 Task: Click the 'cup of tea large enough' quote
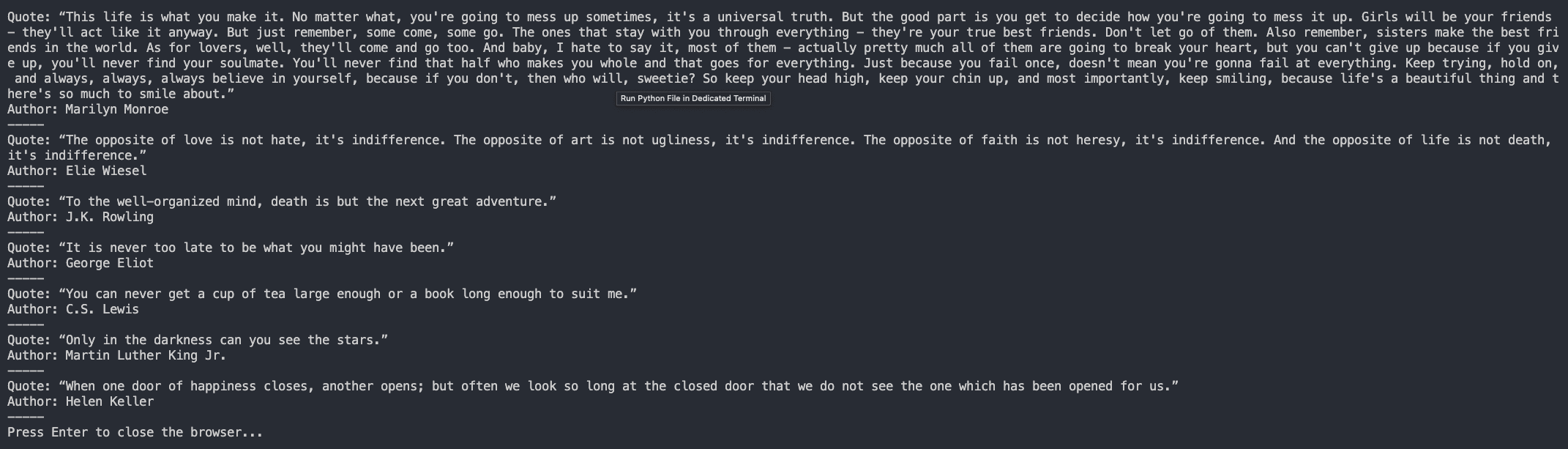(x=322, y=294)
